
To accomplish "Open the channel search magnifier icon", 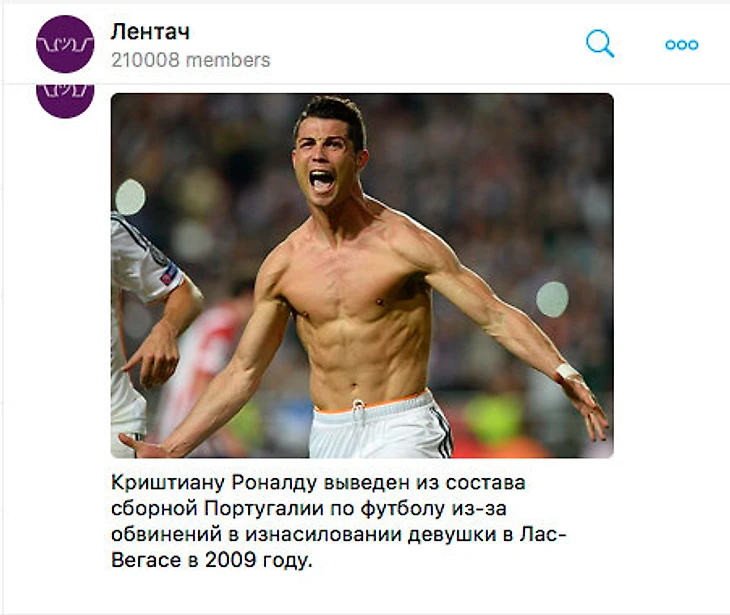I will click(x=600, y=44).
